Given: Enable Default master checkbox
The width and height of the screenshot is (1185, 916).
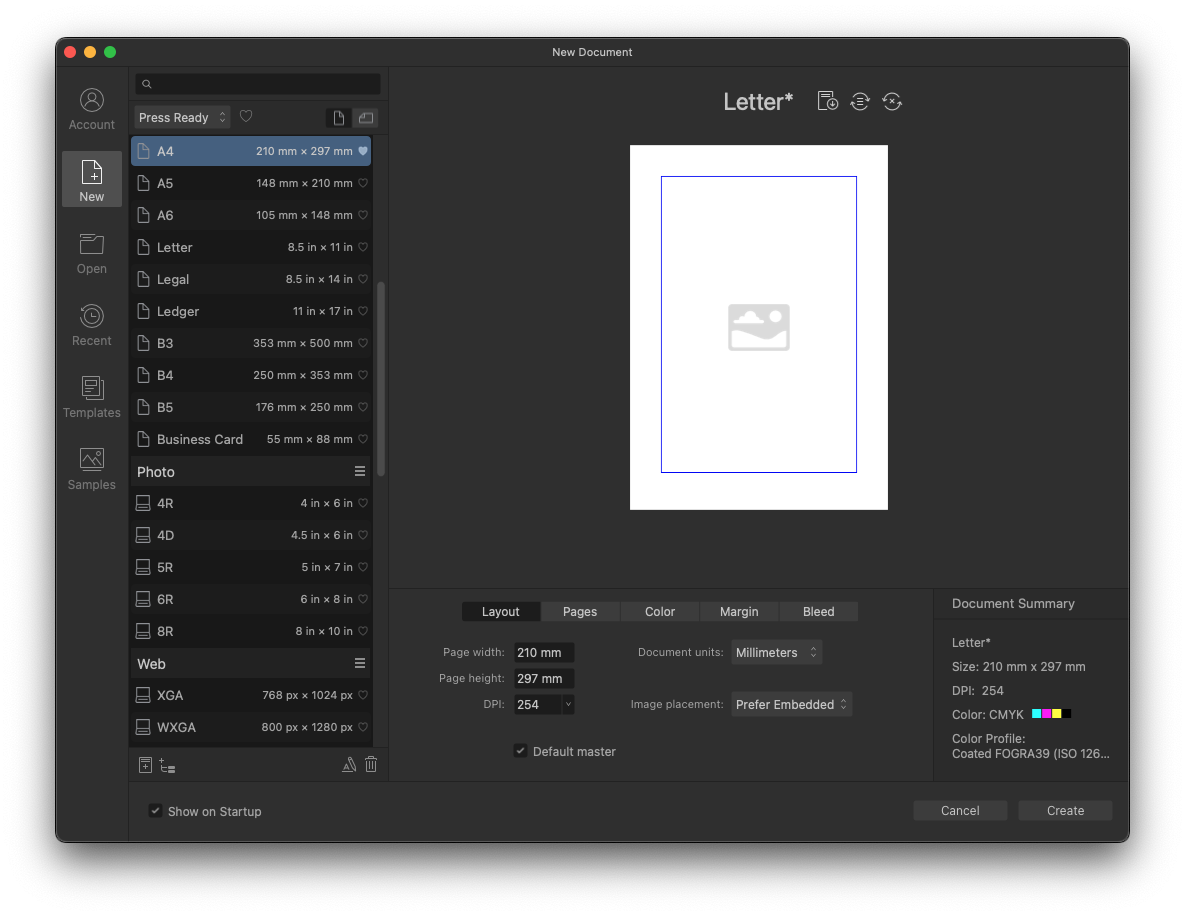Looking at the screenshot, I should (x=520, y=751).
